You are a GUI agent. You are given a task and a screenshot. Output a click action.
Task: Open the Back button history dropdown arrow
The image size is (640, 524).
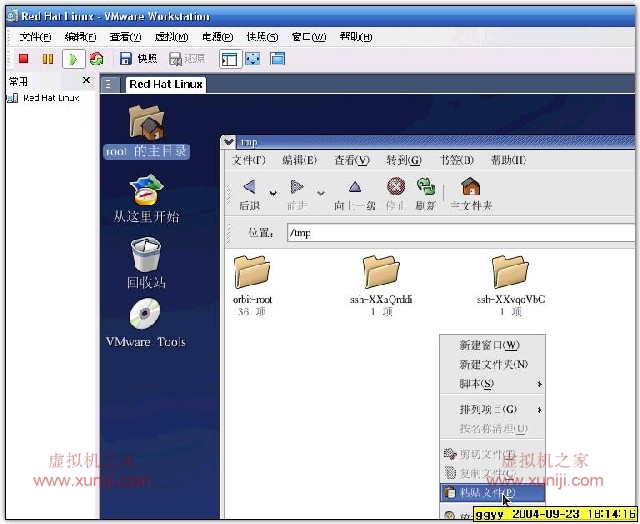pos(273,192)
